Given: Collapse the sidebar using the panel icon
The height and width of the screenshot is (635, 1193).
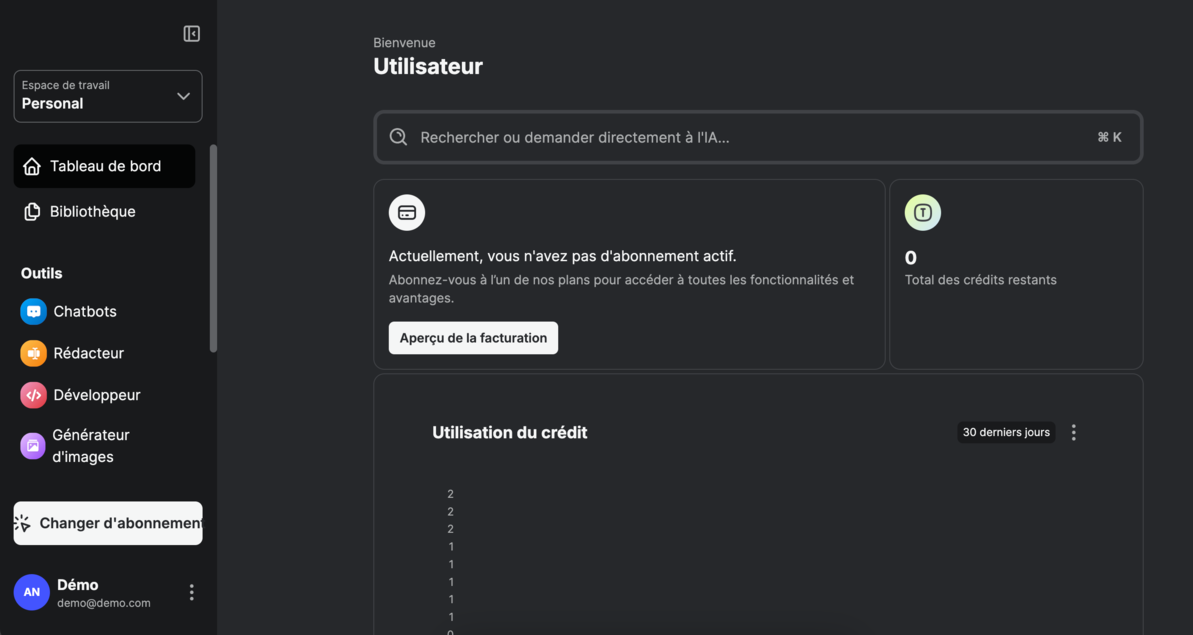Looking at the screenshot, I should pos(192,34).
